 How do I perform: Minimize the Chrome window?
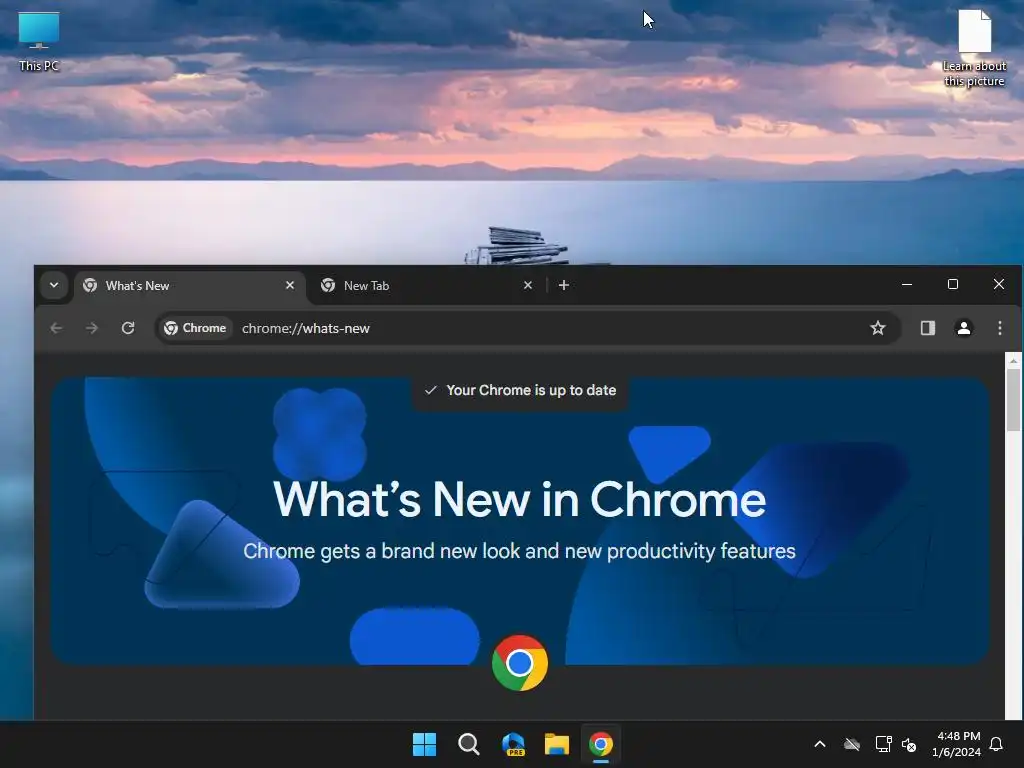(907, 284)
